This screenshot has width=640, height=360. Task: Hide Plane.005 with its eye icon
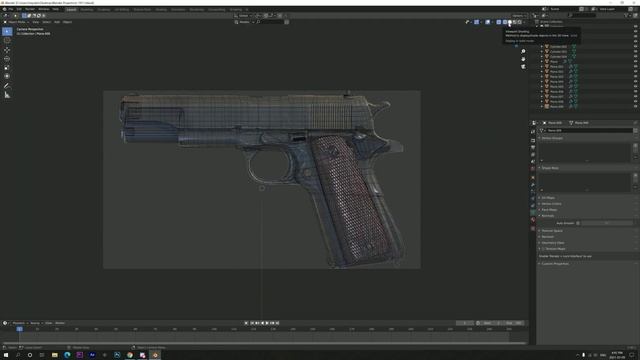(636, 87)
